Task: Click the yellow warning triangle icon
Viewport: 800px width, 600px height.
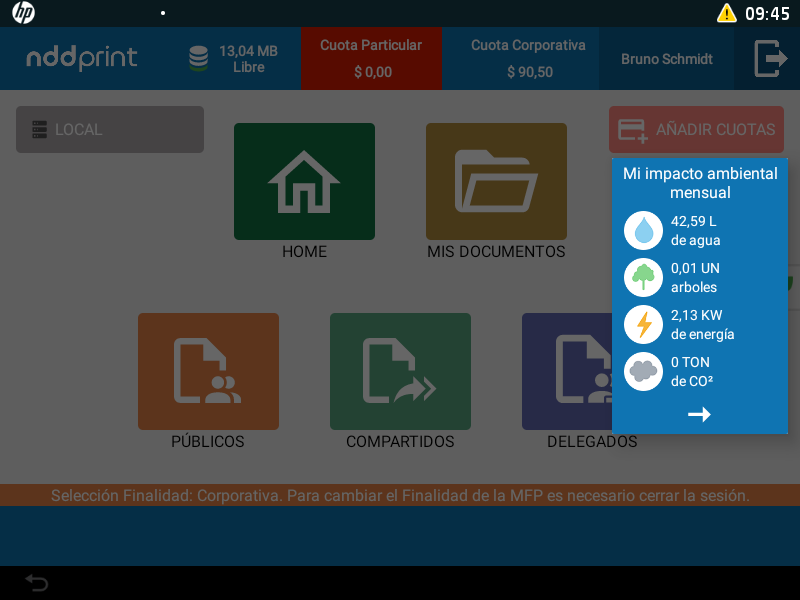Action: pos(726,13)
